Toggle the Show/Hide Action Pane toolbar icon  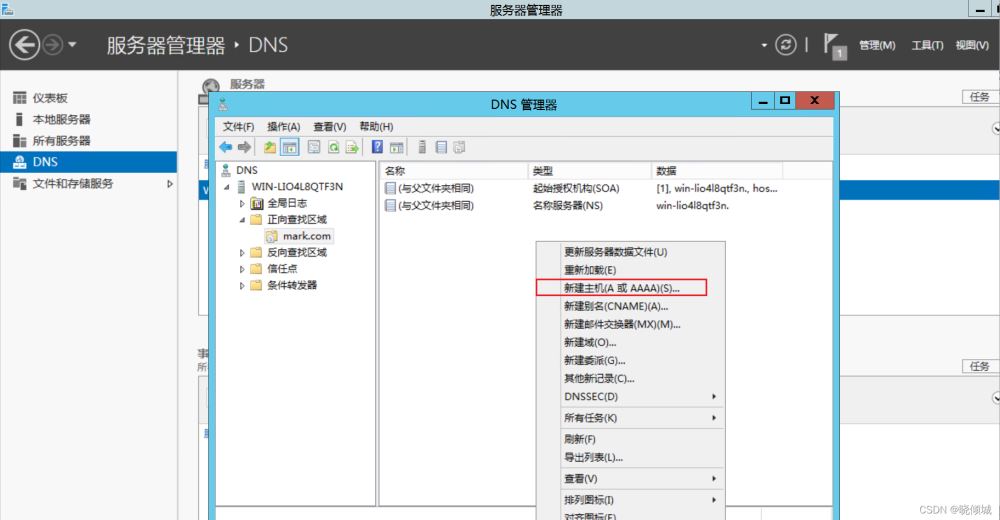397,147
